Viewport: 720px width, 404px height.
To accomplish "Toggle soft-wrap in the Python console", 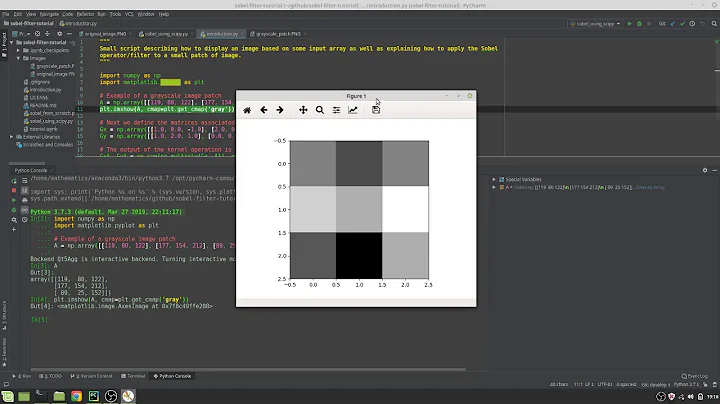I will click(x=25, y=181).
